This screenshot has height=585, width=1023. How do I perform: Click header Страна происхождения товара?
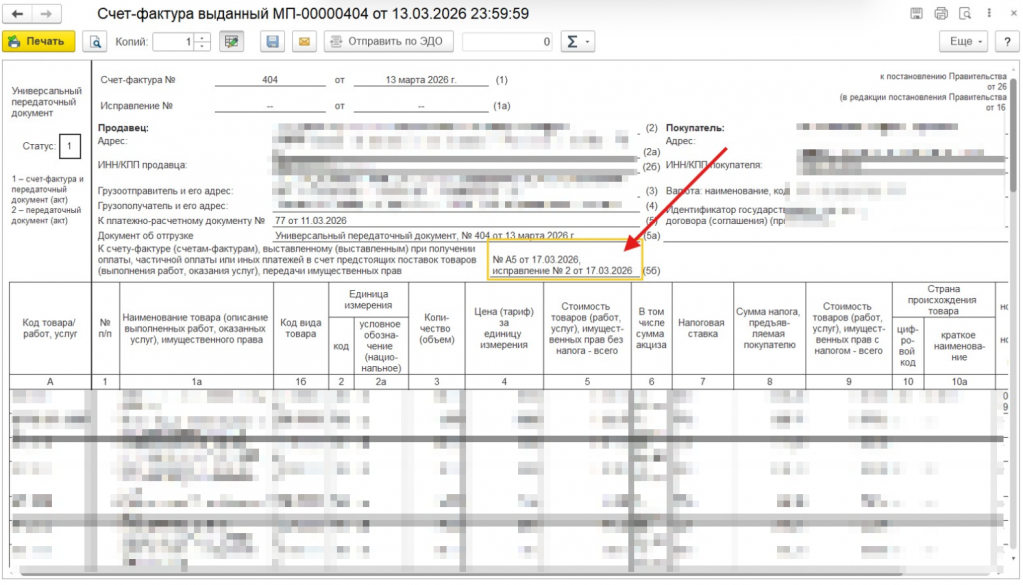(943, 300)
